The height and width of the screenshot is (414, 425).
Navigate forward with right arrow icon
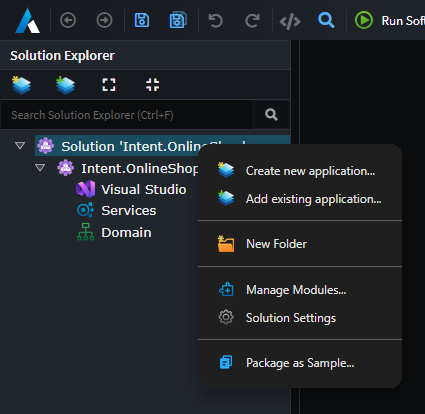click(104, 20)
